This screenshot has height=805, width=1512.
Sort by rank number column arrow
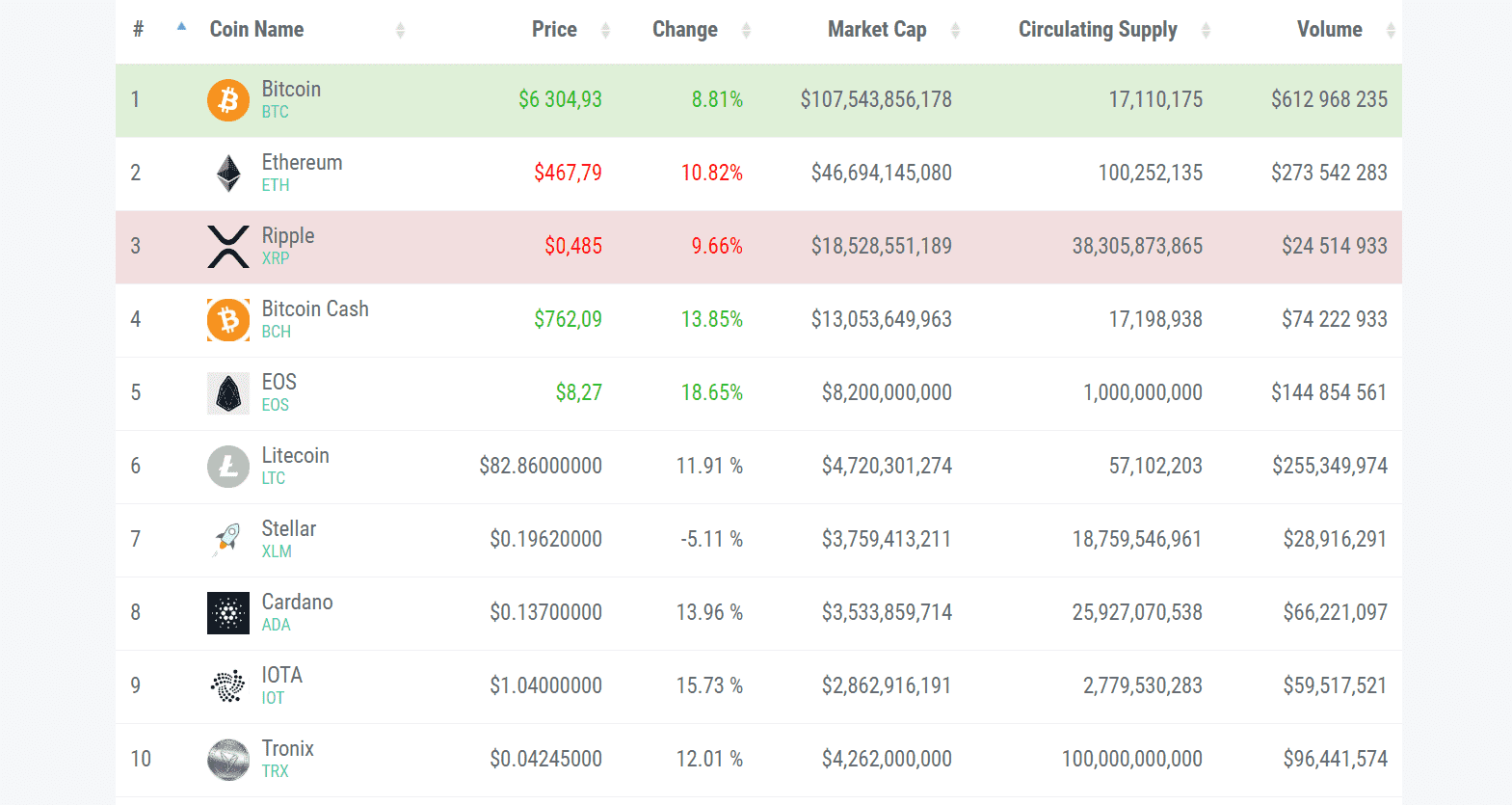tap(181, 27)
